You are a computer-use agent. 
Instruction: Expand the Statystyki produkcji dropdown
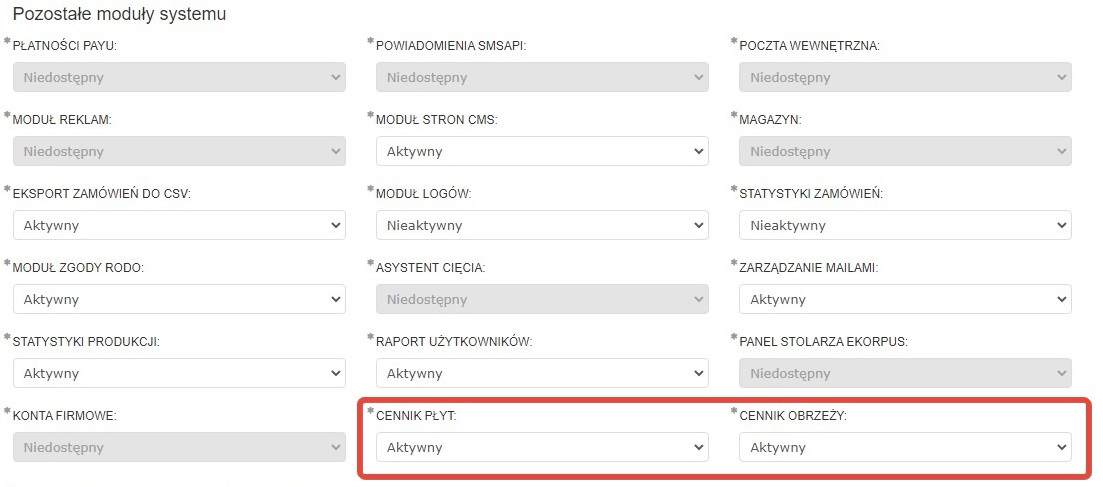[x=179, y=373]
